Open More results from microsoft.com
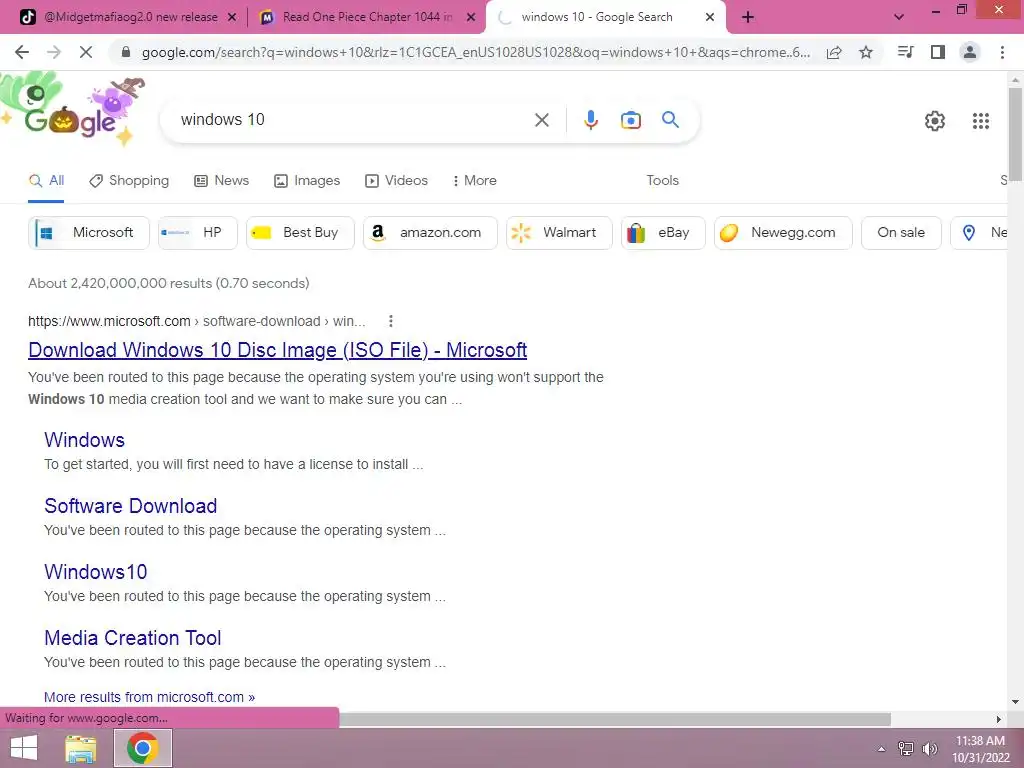Screen dimensions: 1024x768 [x=150, y=697]
